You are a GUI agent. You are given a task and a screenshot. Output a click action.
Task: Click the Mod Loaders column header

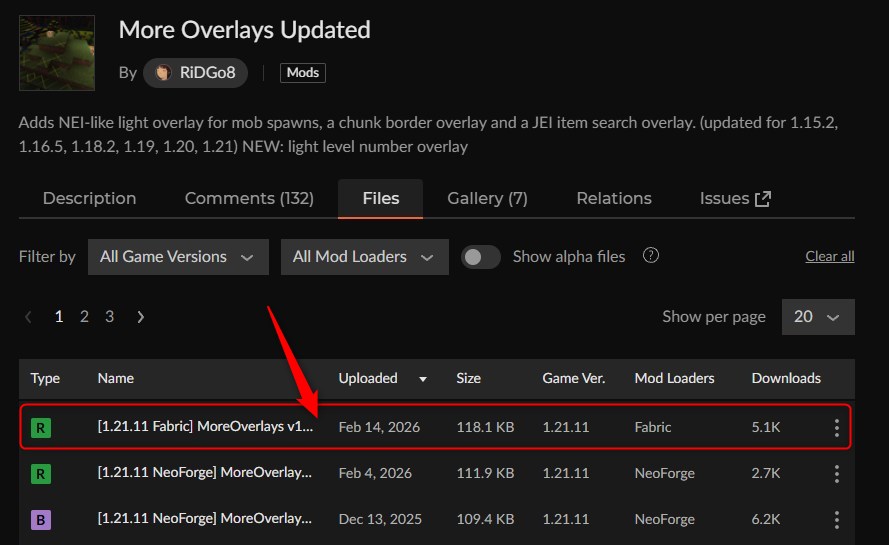(x=674, y=378)
